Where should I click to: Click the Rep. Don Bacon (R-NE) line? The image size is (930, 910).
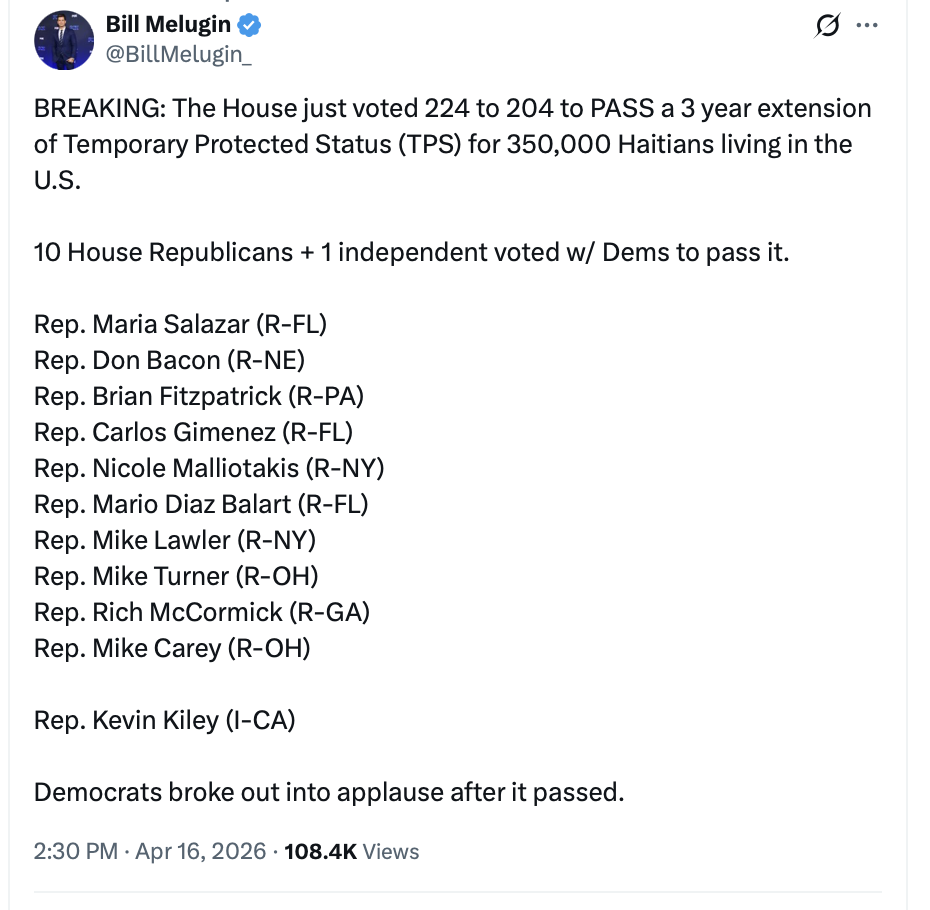169,360
